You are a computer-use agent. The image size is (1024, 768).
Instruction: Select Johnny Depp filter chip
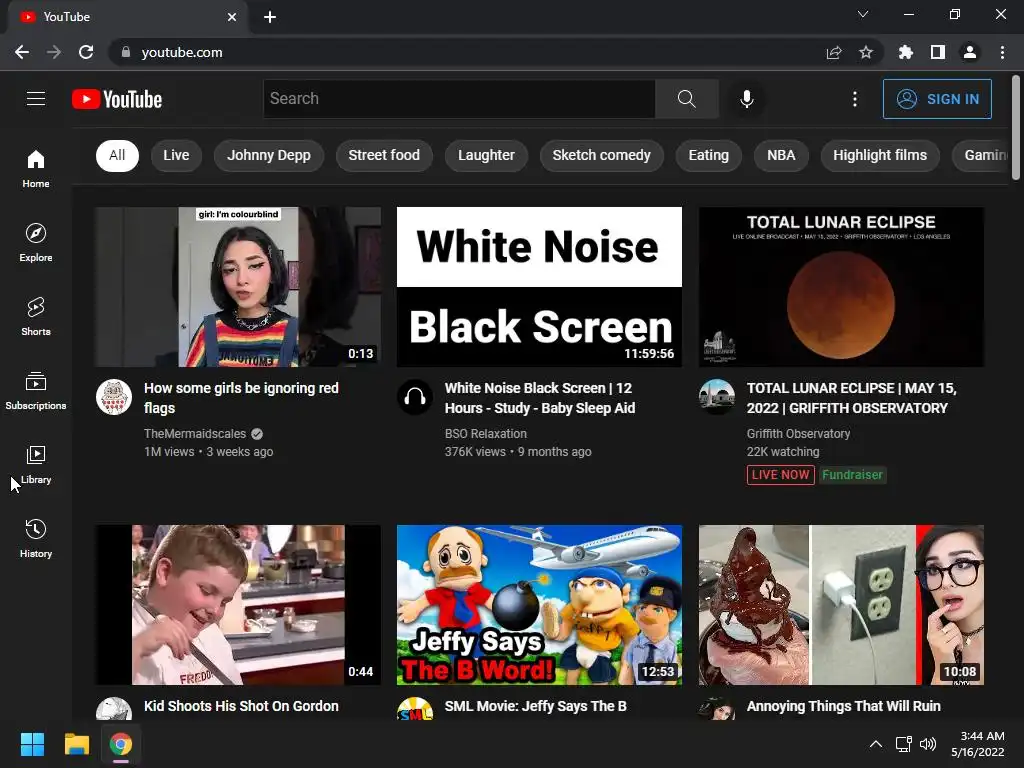tap(269, 155)
